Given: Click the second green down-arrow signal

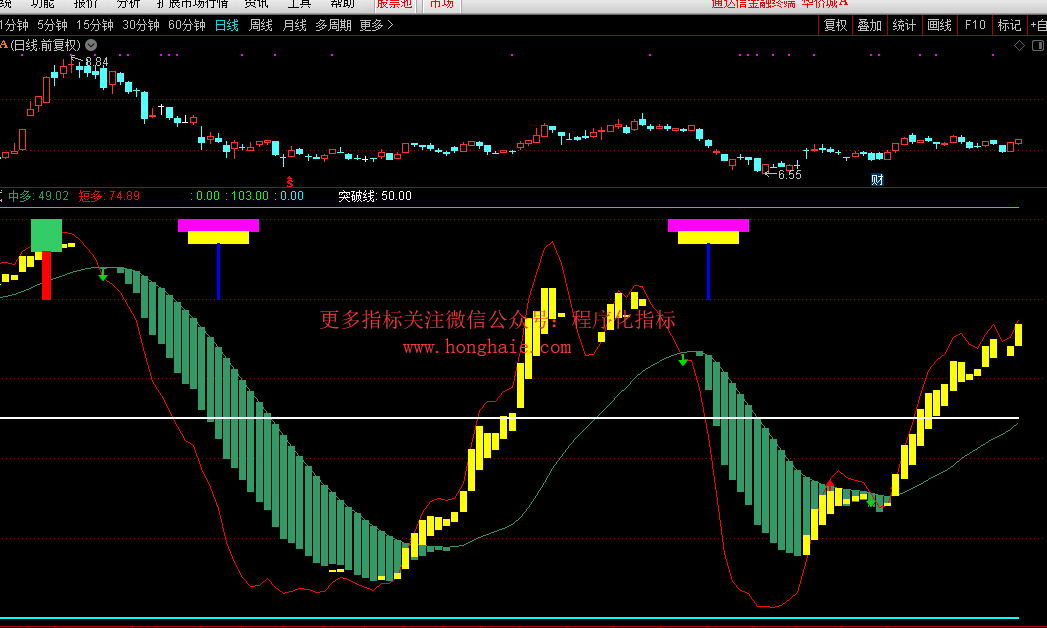Looking at the screenshot, I should coord(683,359).
